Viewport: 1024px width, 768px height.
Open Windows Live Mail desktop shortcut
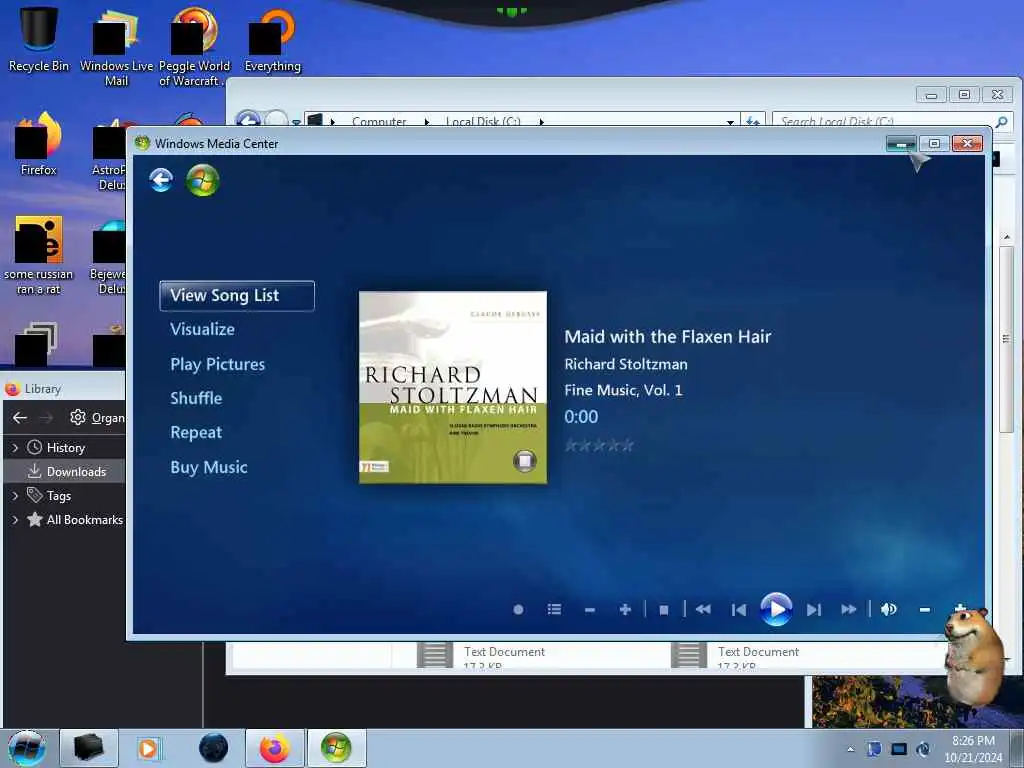116,46
